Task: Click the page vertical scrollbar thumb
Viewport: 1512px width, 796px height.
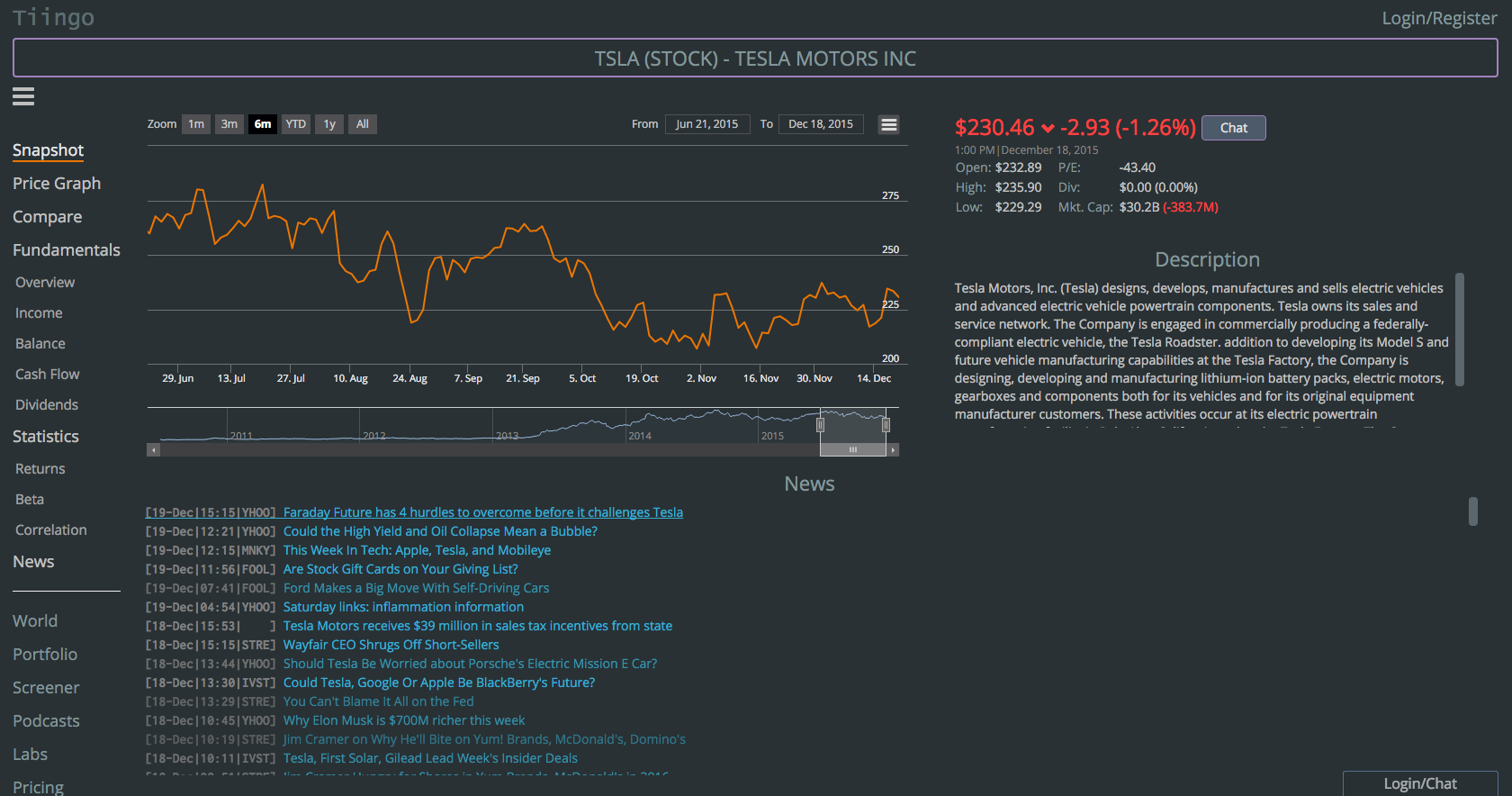Action: coord(1473,511)
